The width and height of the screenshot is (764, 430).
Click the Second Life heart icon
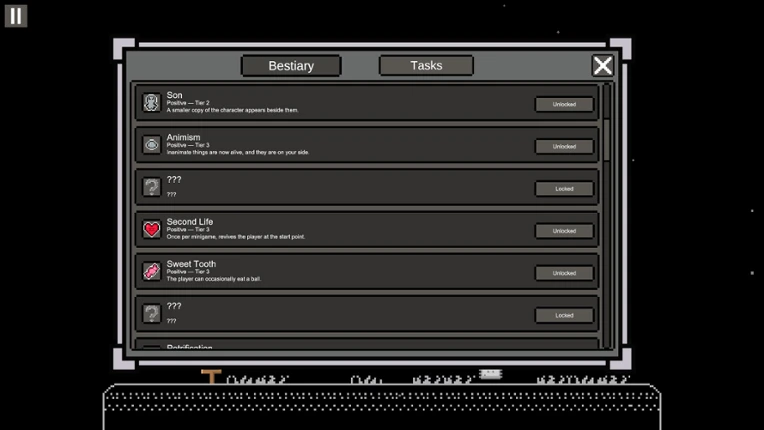click(152, 229)
